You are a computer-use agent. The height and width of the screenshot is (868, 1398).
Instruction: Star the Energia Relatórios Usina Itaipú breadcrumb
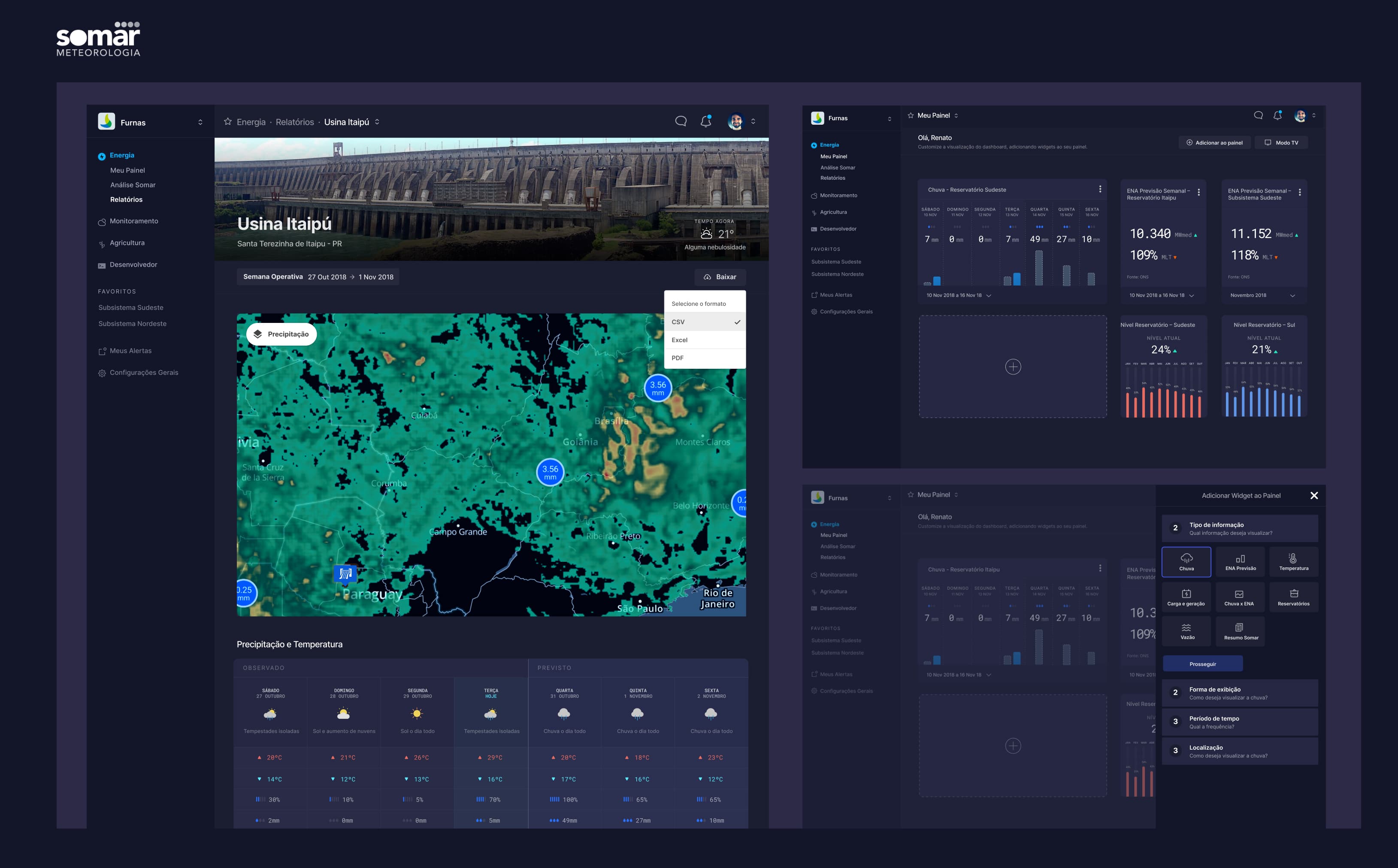(x=227, y=122)
